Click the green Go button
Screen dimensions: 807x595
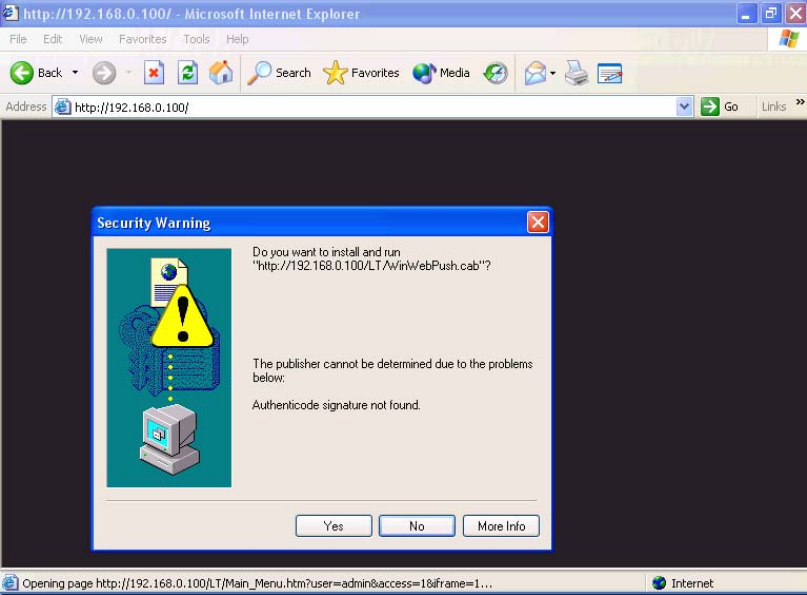click(720, 107)
